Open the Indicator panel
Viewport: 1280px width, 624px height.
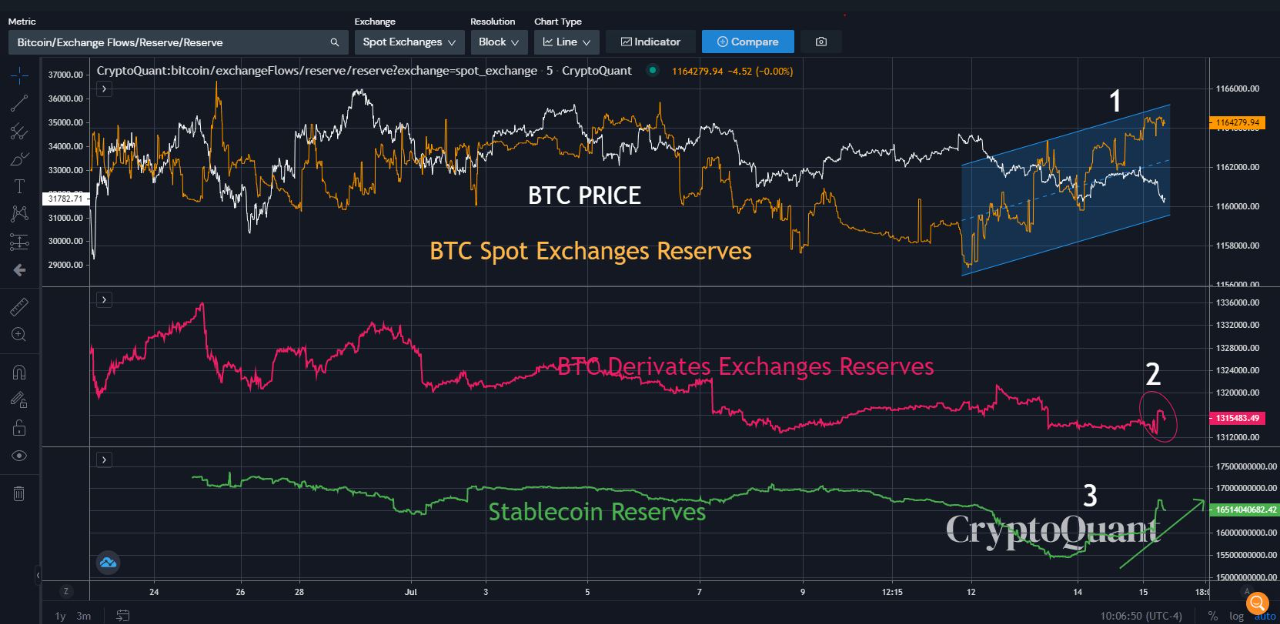[650, 41]
